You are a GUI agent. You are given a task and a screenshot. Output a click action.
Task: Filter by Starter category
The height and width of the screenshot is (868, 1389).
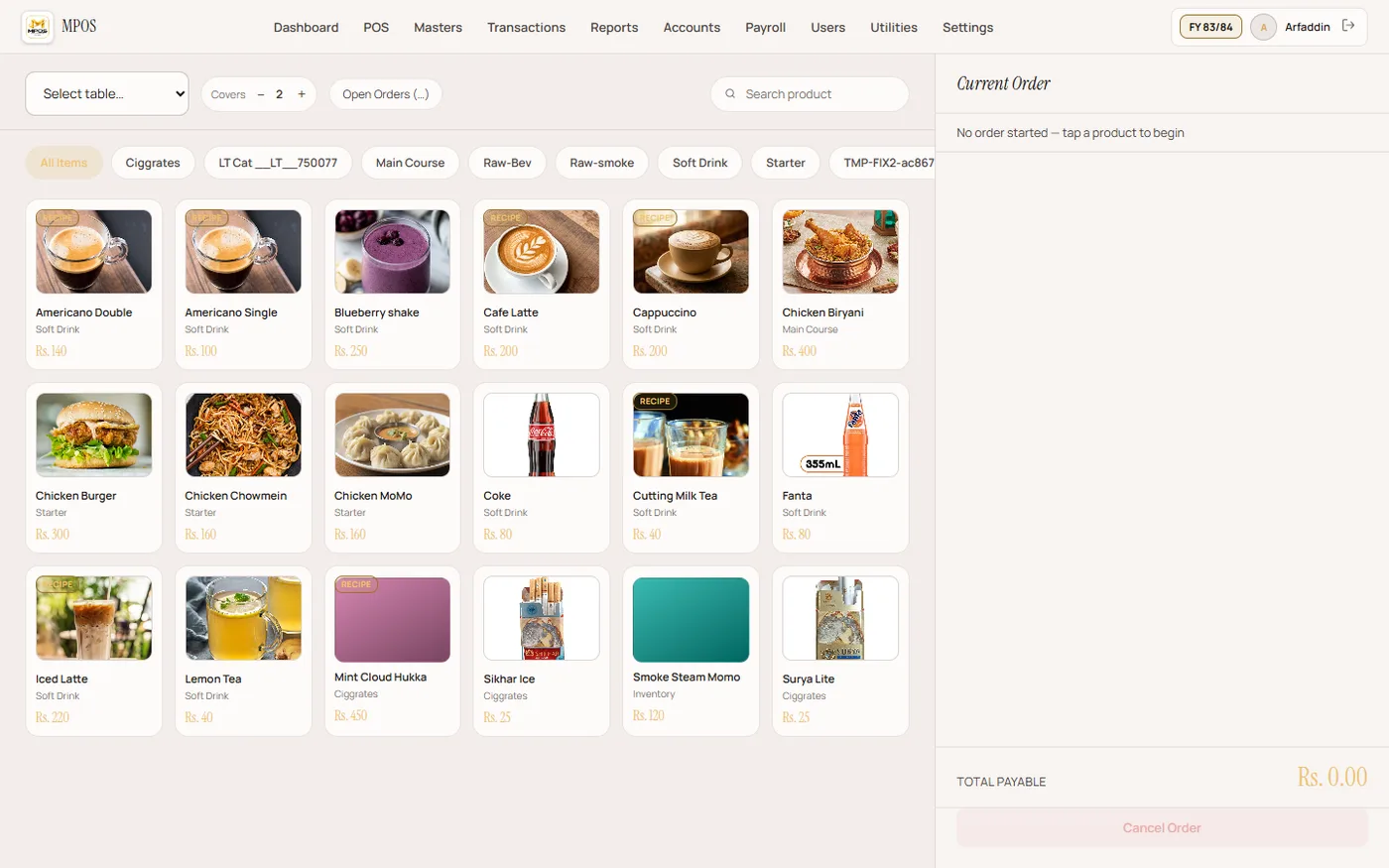786,163
